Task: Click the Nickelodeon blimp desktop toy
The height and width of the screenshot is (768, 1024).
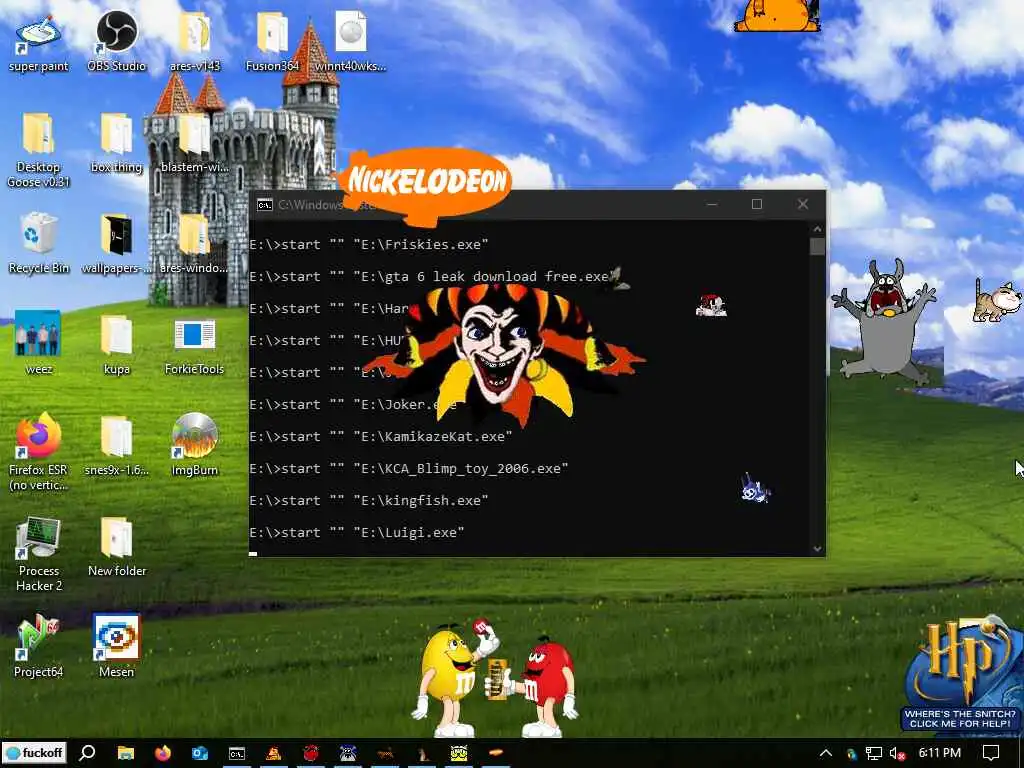Action: point(427,187)
